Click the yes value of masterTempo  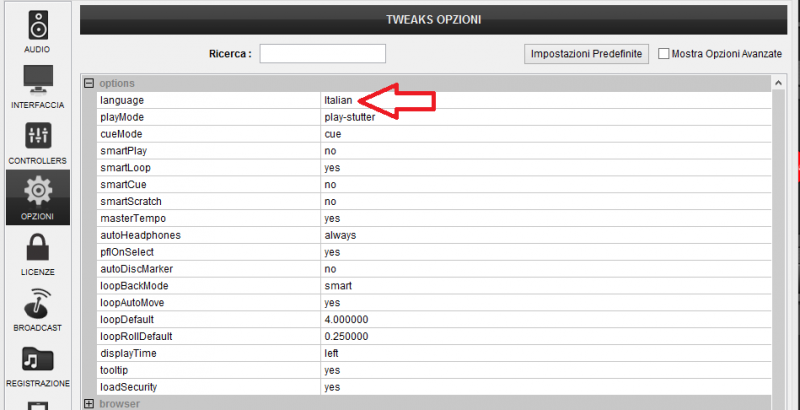332,218
